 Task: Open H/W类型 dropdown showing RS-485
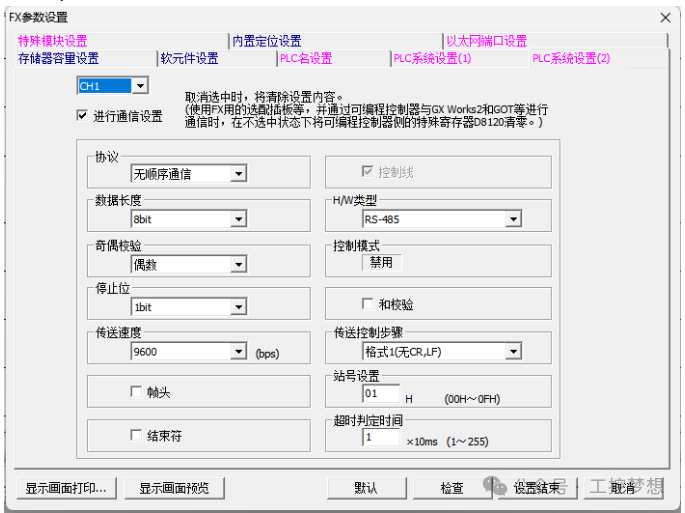(x=514, y=218)
